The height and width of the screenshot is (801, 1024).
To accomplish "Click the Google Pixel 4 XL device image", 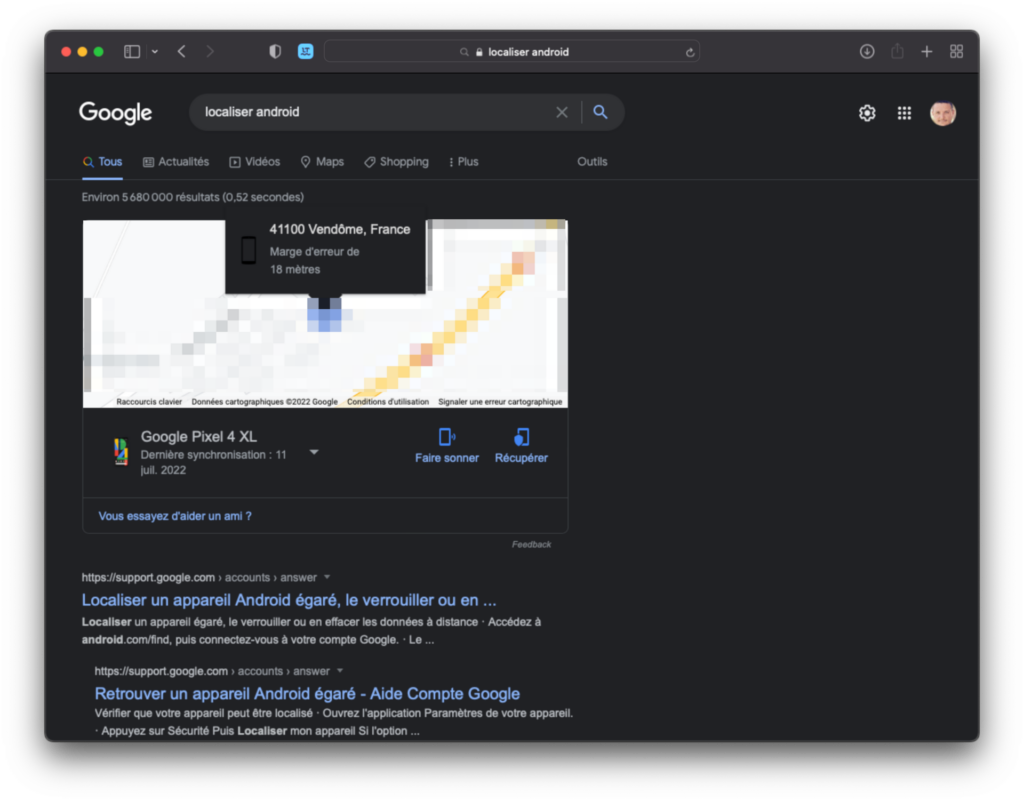I will (x=121, y=452).
